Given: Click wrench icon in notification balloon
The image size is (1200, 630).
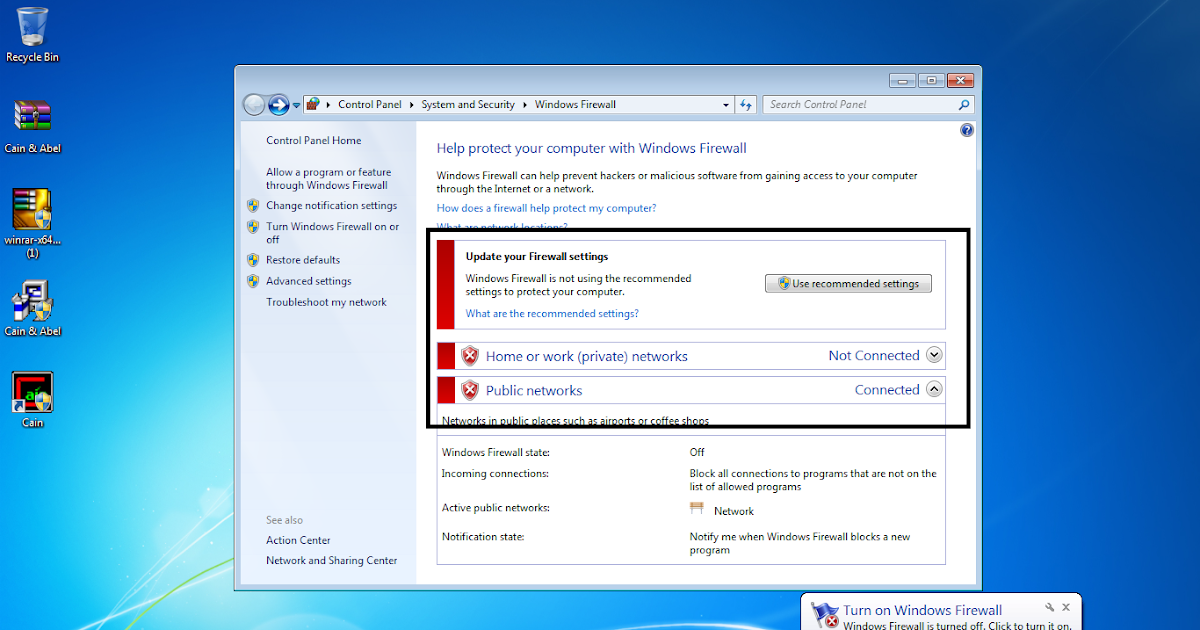Looking at the screenshot, I should 1050,607.
